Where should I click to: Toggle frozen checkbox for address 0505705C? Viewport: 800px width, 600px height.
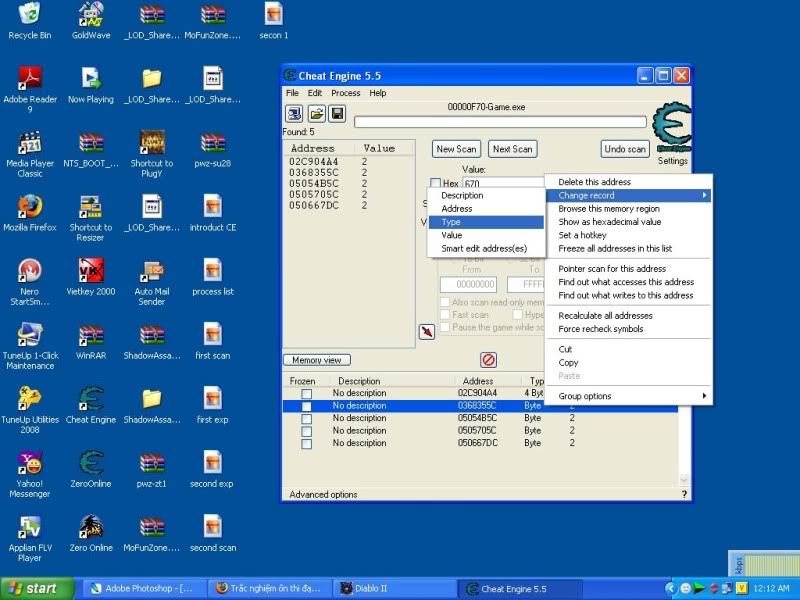point(307,431)
